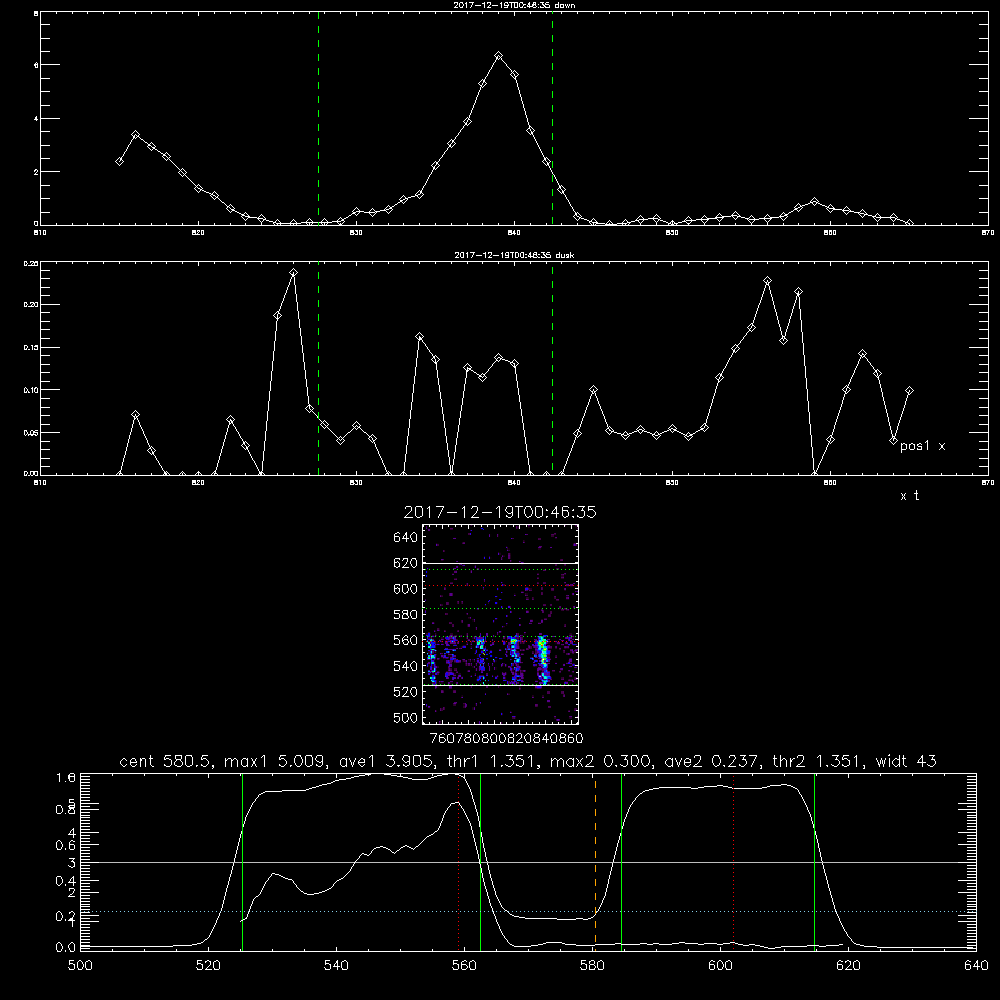Click the green vertical line near 615 in bottom plot
Image resolution: width=1000 pixels, height=1000 pixels.
point(814,862)
